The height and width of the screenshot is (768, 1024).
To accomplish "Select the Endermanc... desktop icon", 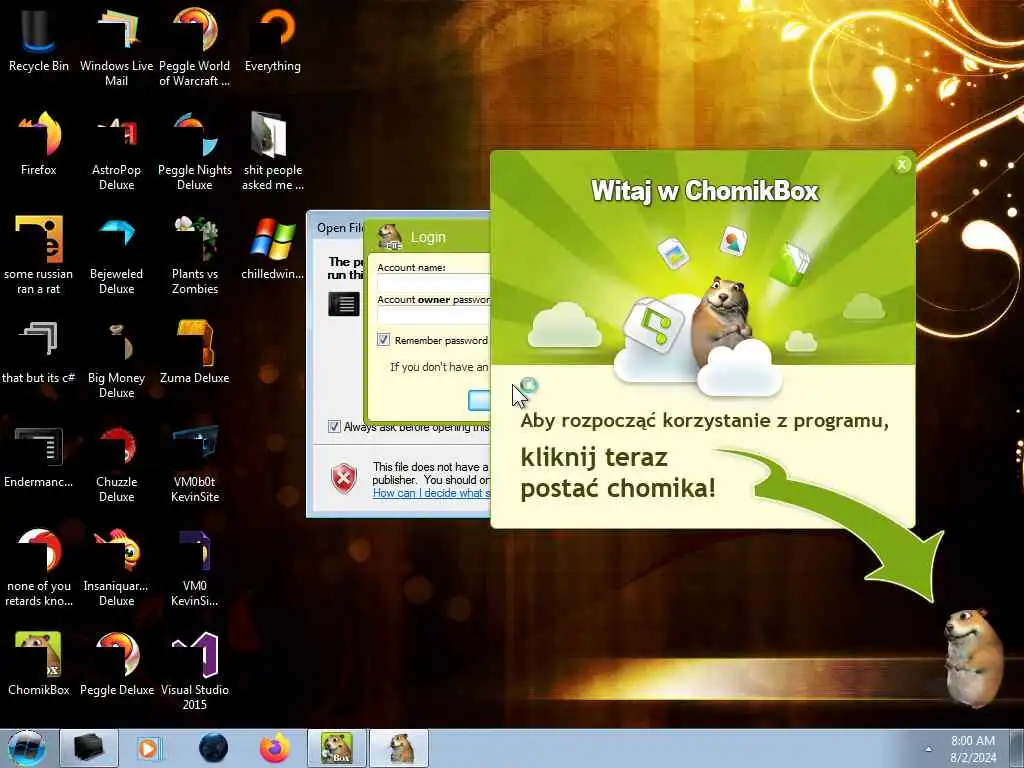I will [x=39, y=457].
